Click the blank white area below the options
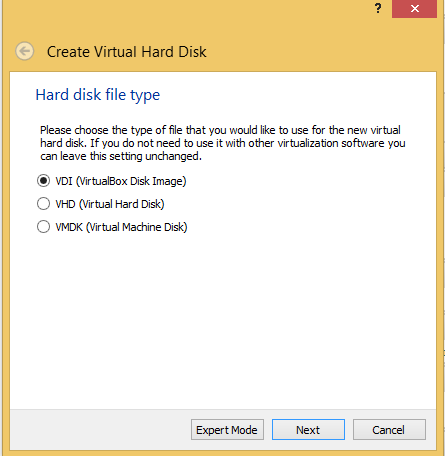Viewport: 445px width, 456px height. (x=223, y=320)
